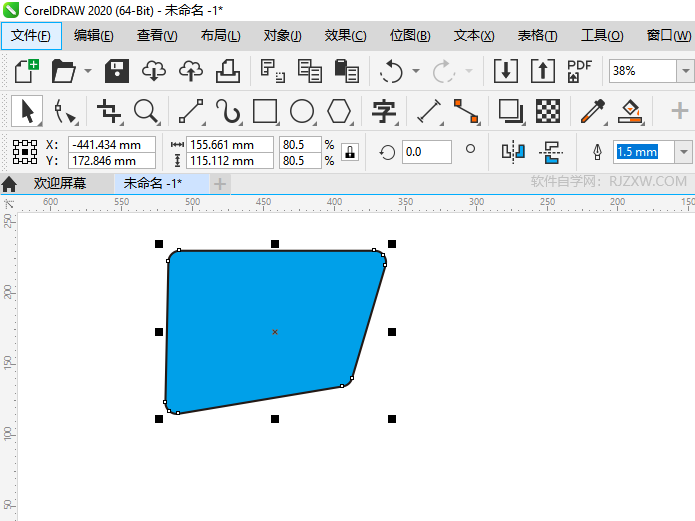Select the Transparency checkerboard tool

[547, 110]
